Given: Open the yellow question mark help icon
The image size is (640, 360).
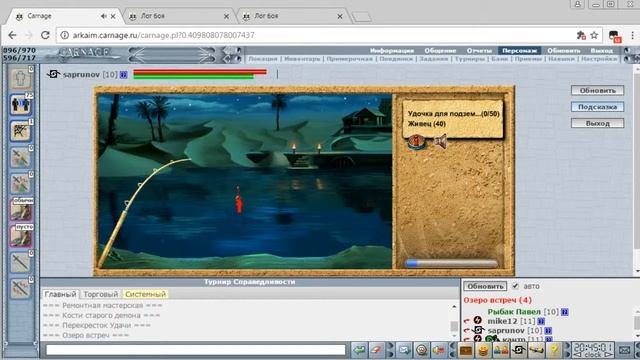Looking at the screenshot, I should (554, 350).
